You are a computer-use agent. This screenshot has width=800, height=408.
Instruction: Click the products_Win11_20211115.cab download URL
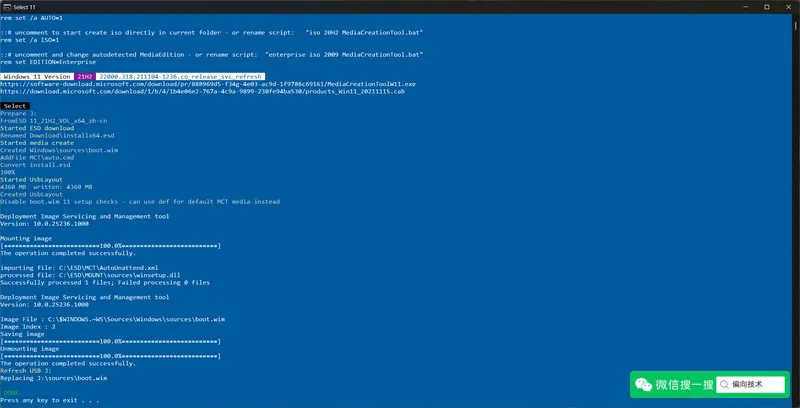point(203,91)
